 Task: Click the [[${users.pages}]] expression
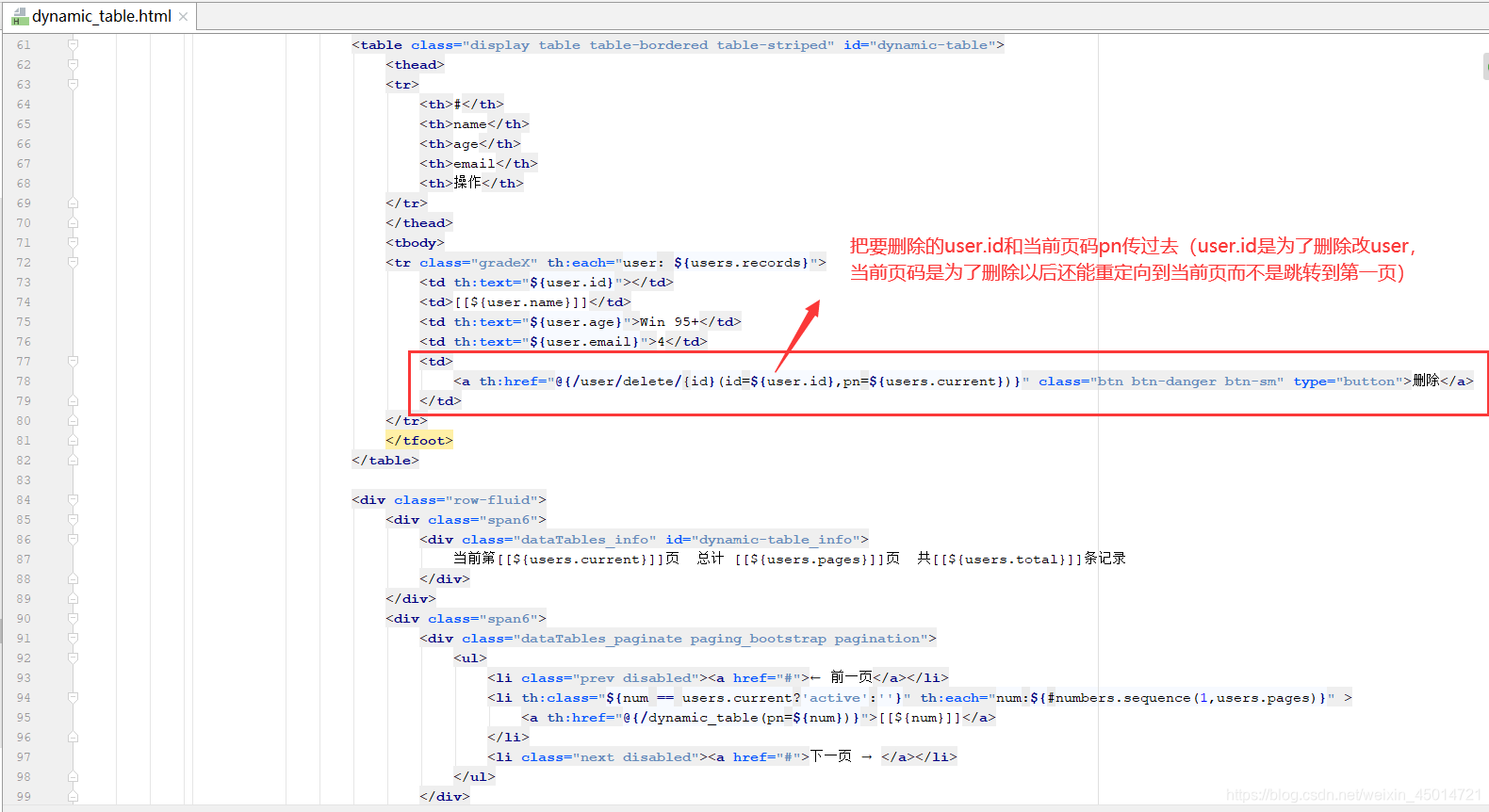pos(810,559)
